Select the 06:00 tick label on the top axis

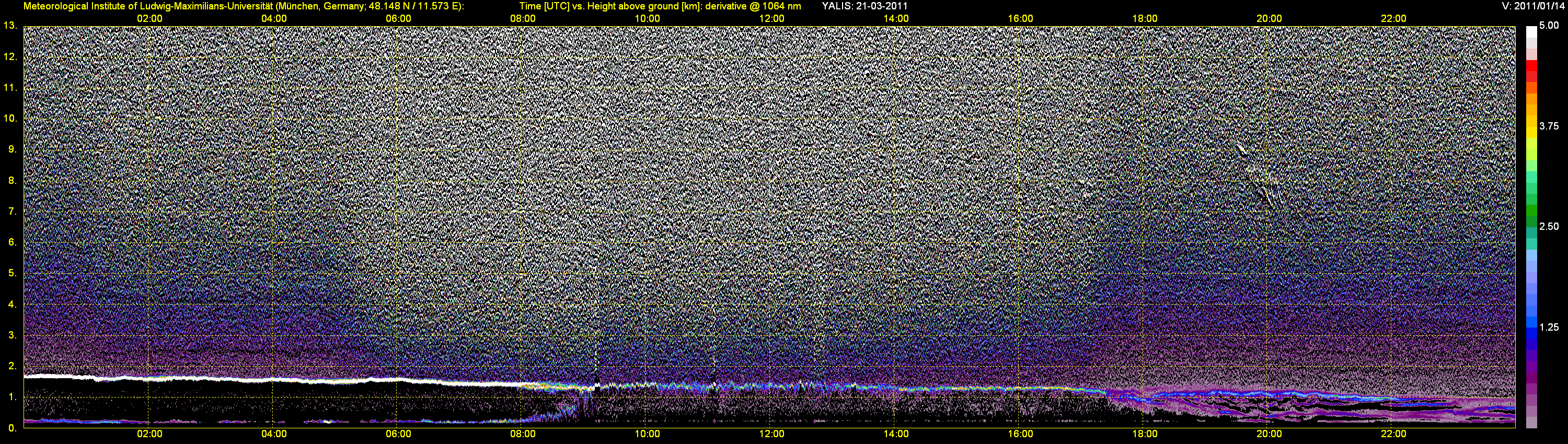398,19
